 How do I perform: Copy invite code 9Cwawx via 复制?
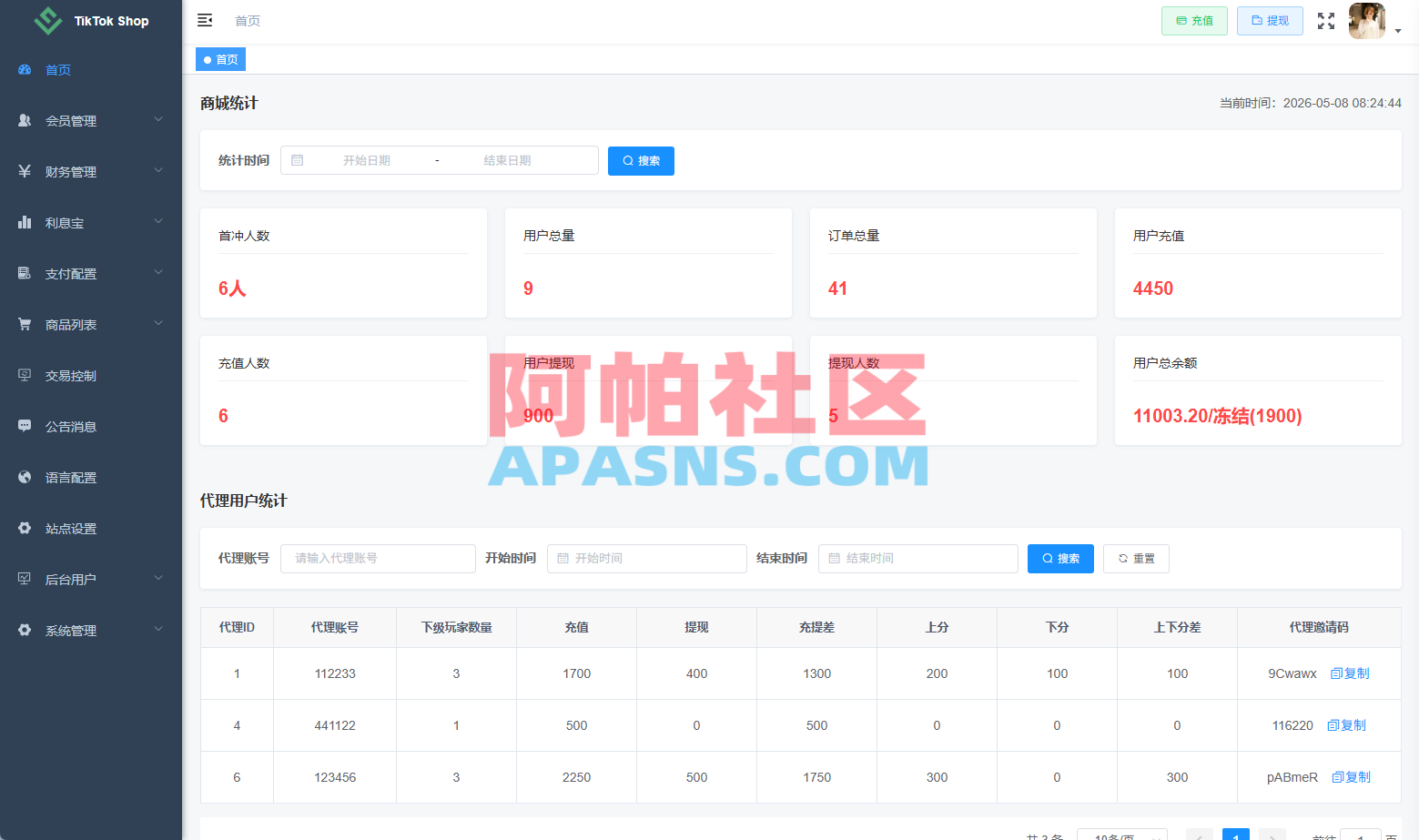pyautogui.click(x=1350, y=673)
